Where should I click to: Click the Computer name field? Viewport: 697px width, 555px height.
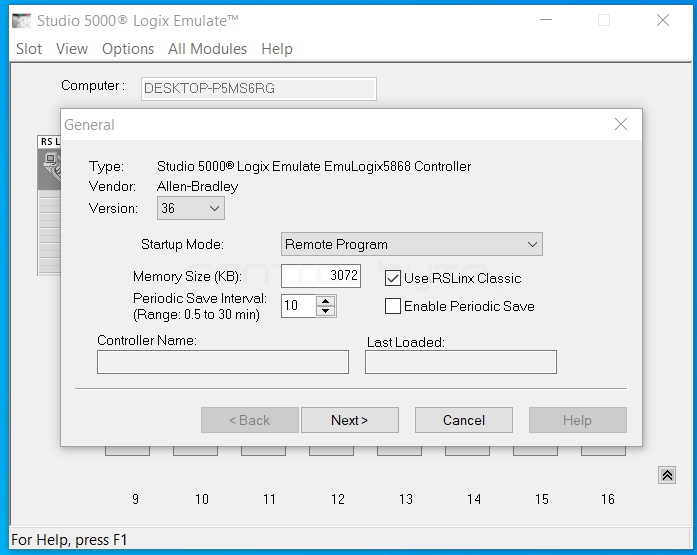pos(259,88)
